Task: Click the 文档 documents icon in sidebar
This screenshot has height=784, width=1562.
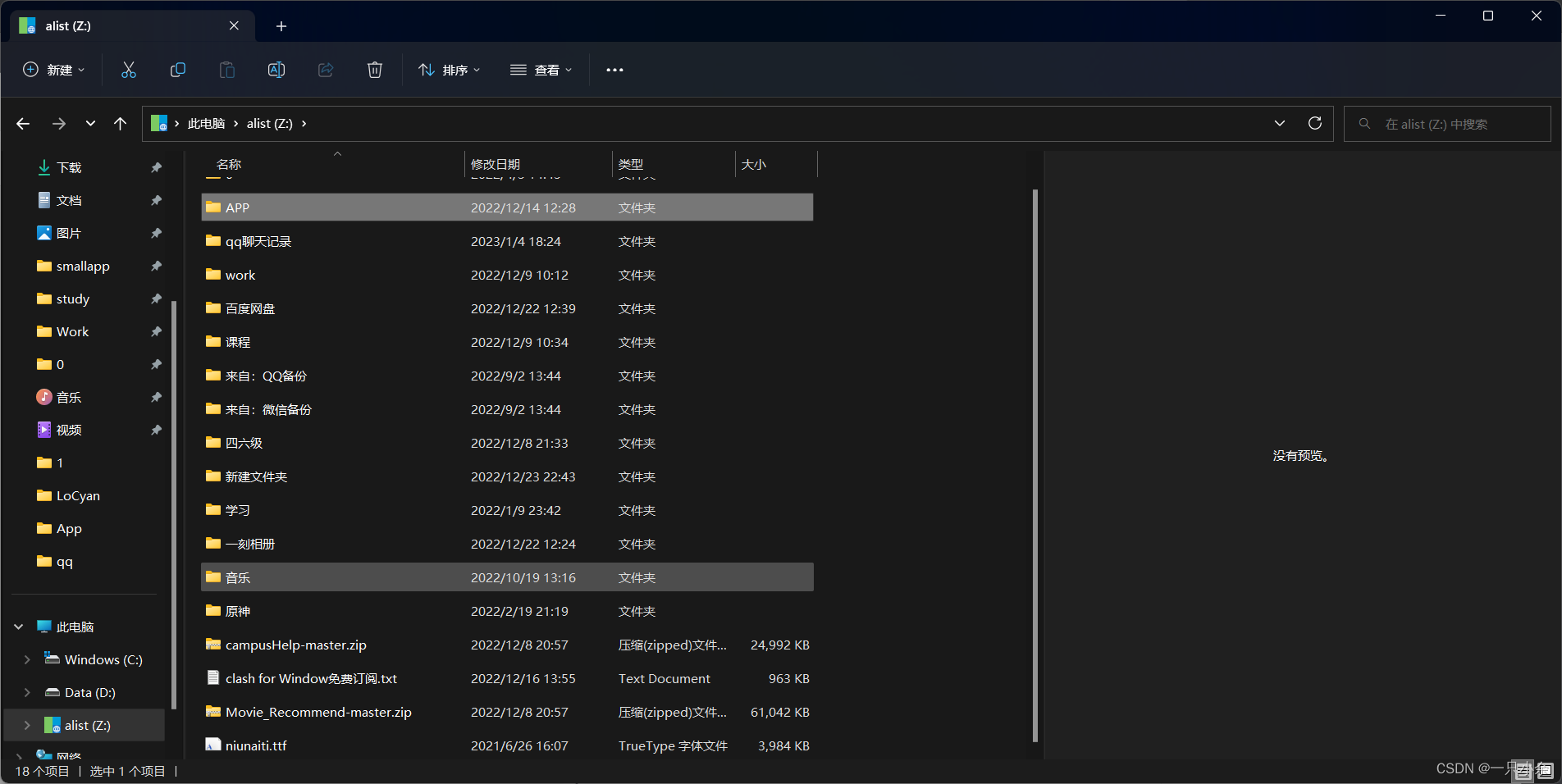Action: click(x=44, y=200)
